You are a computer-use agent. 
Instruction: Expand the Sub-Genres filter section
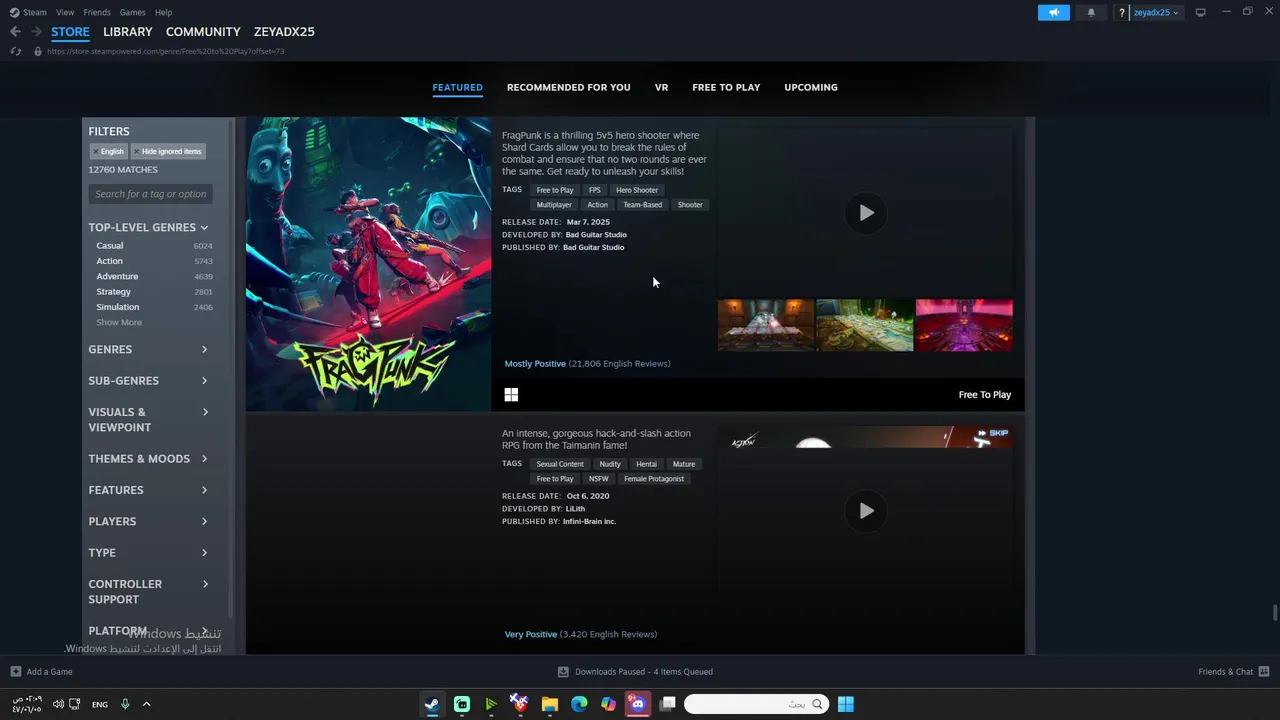(148, 381)
